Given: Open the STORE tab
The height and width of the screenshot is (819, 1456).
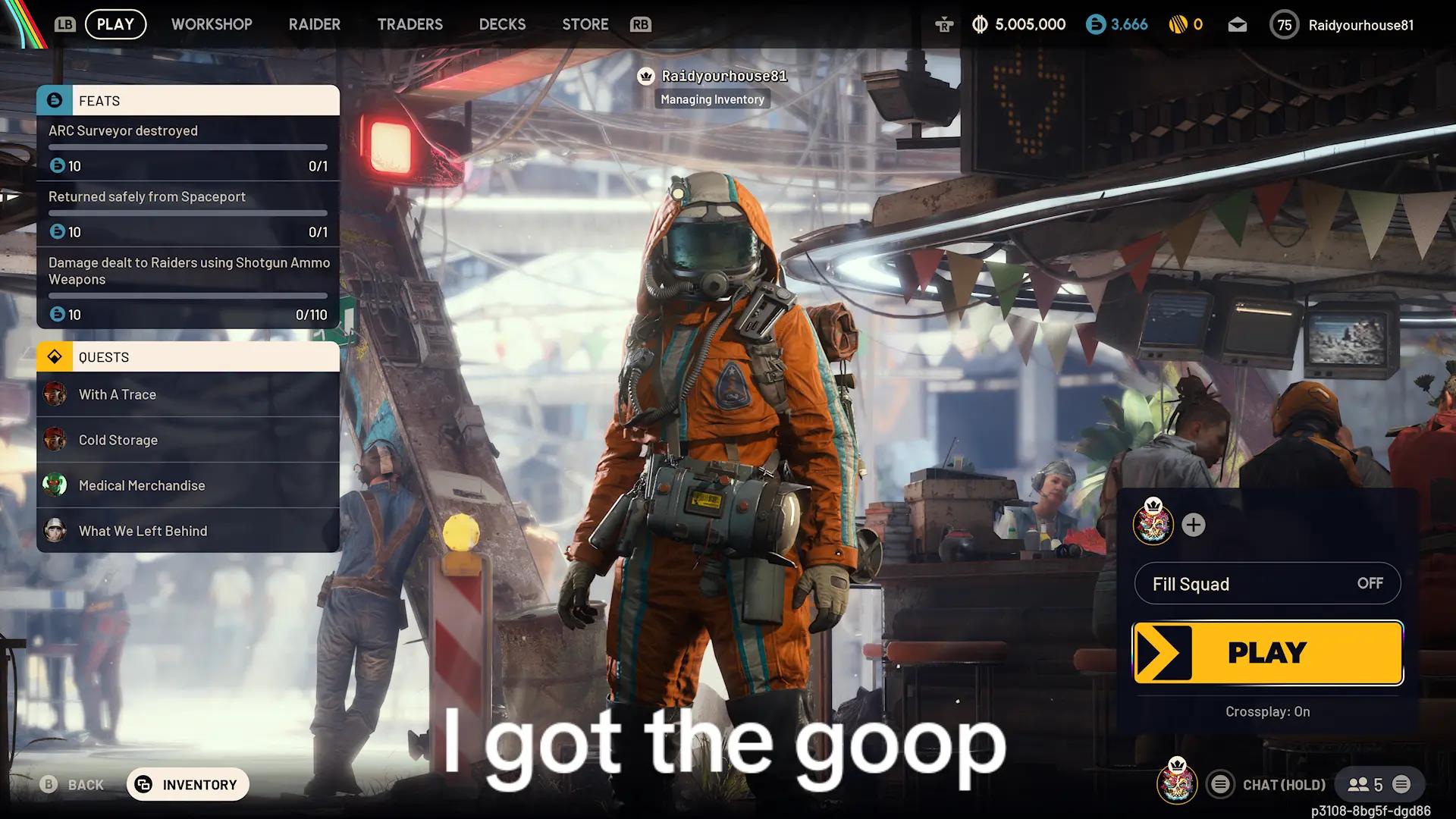Looking at the screenshot, I should click(x=585, y=24).
